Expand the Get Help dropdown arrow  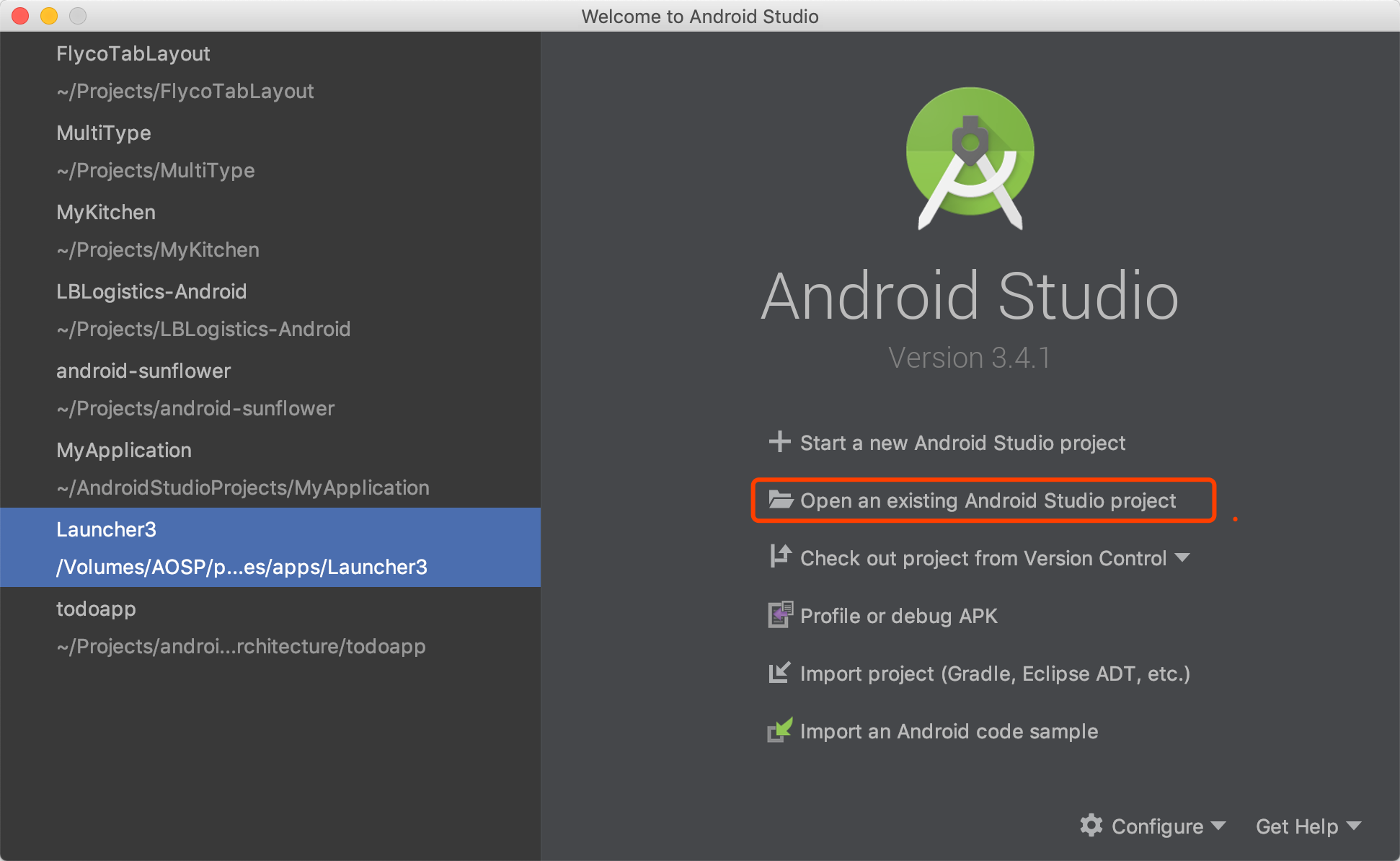[1354, 826]
